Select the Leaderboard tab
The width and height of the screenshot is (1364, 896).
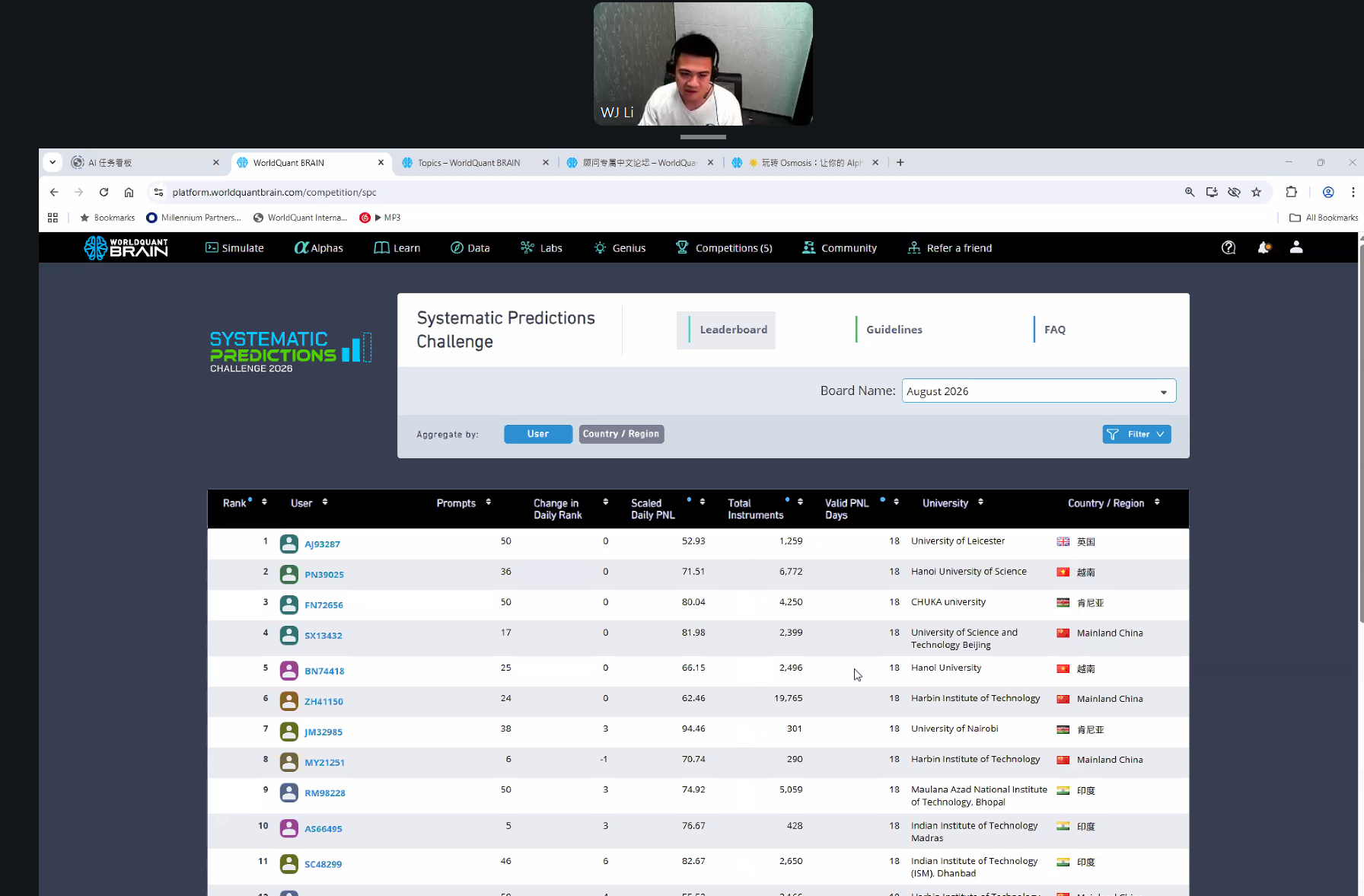click(726, 330)
